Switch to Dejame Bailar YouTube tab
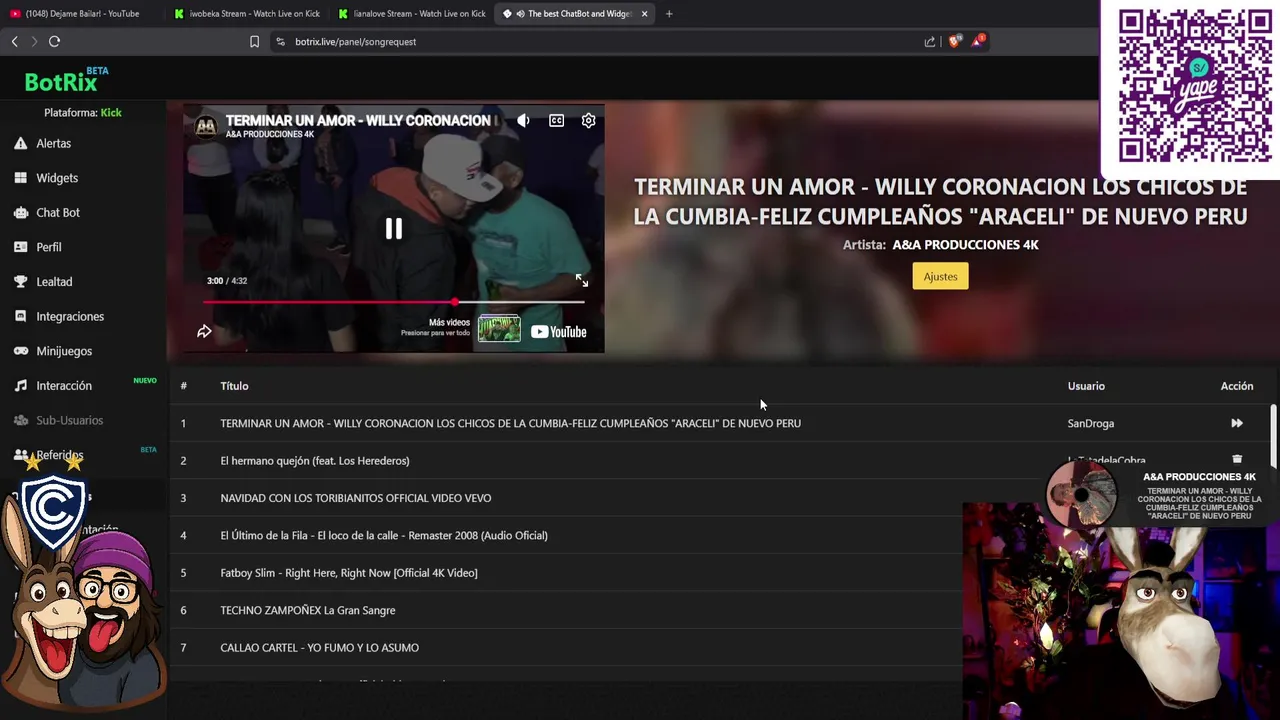Image resolution: width=1280 pixels, height=720 pixels. (82, 14)
